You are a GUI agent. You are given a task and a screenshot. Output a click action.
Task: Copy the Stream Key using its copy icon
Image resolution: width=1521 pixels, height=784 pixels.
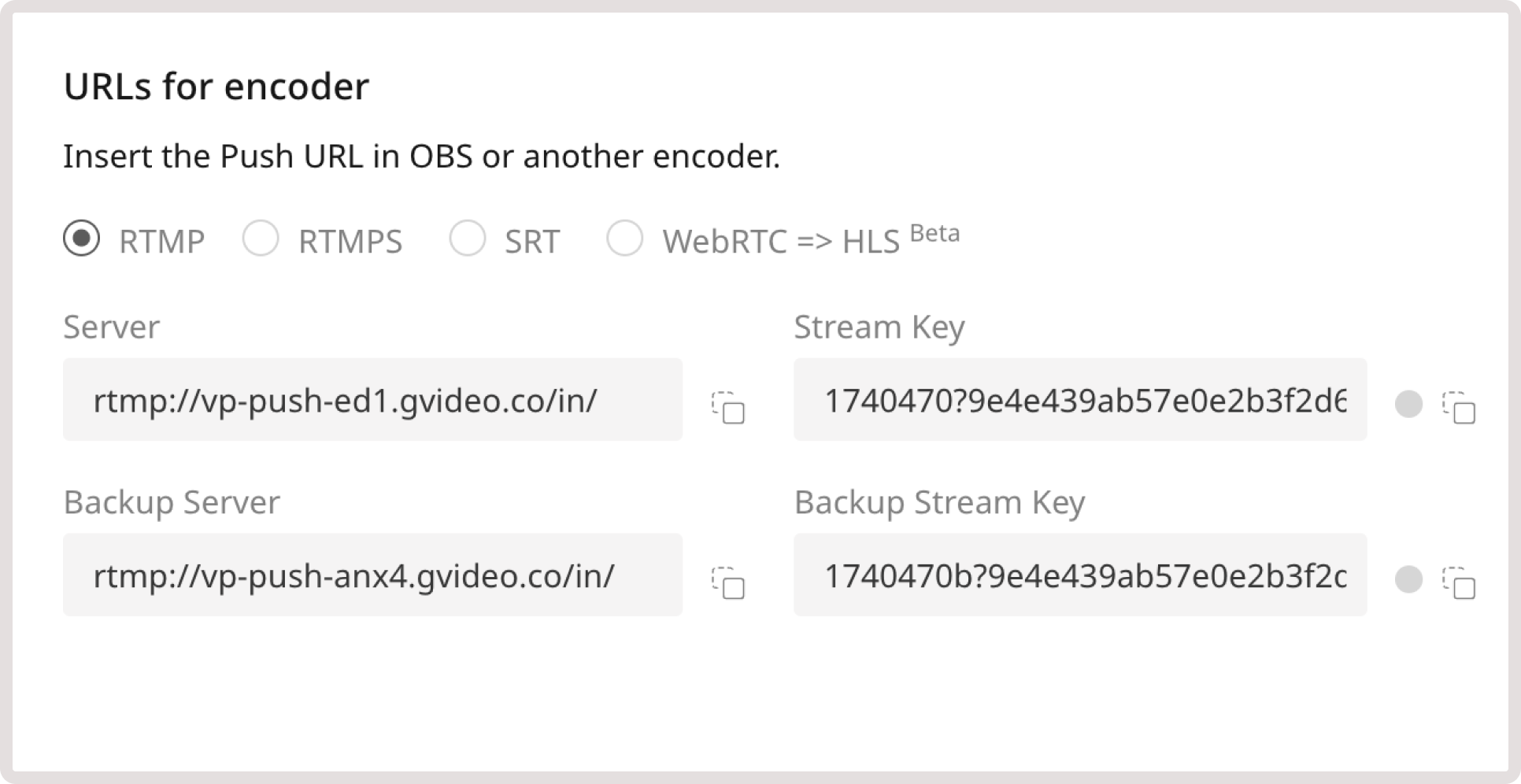point(1460,405)
